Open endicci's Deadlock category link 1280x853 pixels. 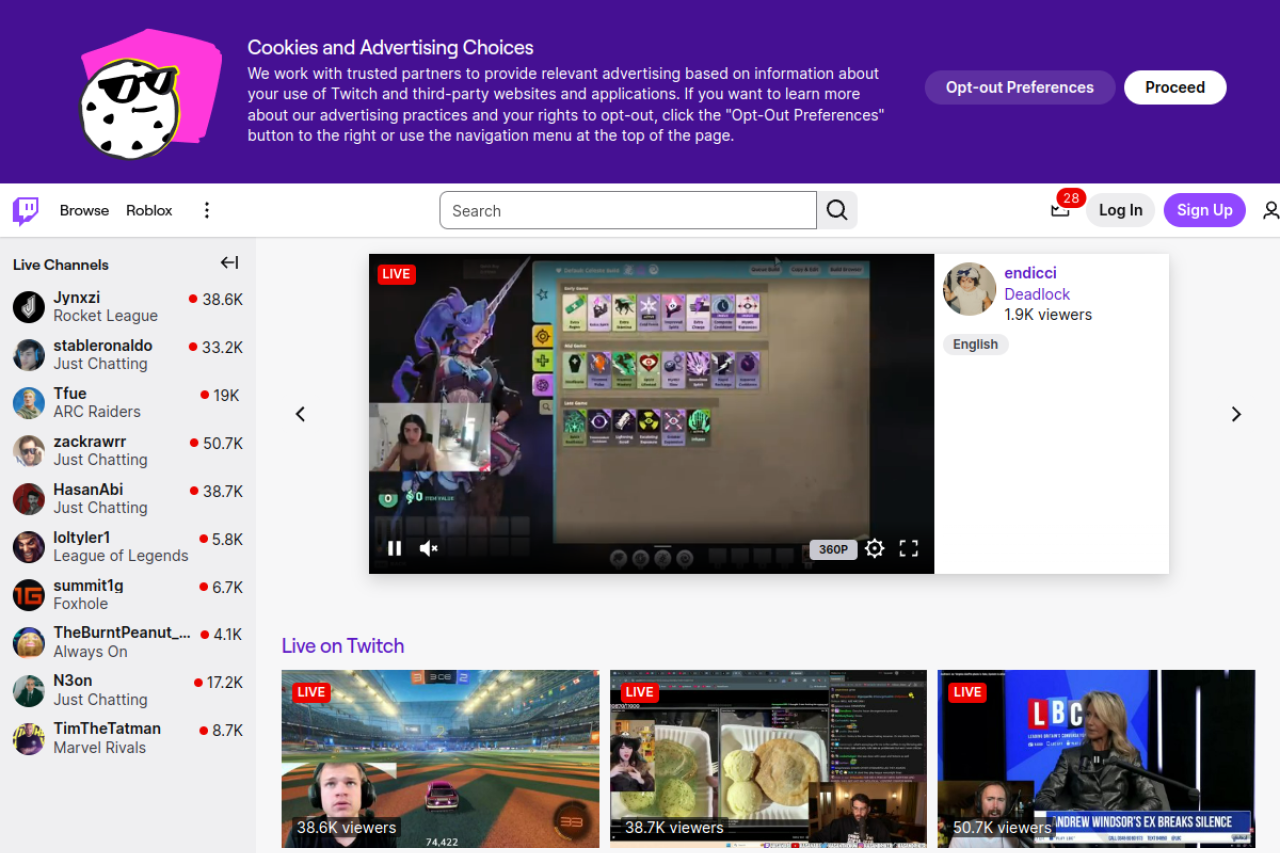[1036, 294]
